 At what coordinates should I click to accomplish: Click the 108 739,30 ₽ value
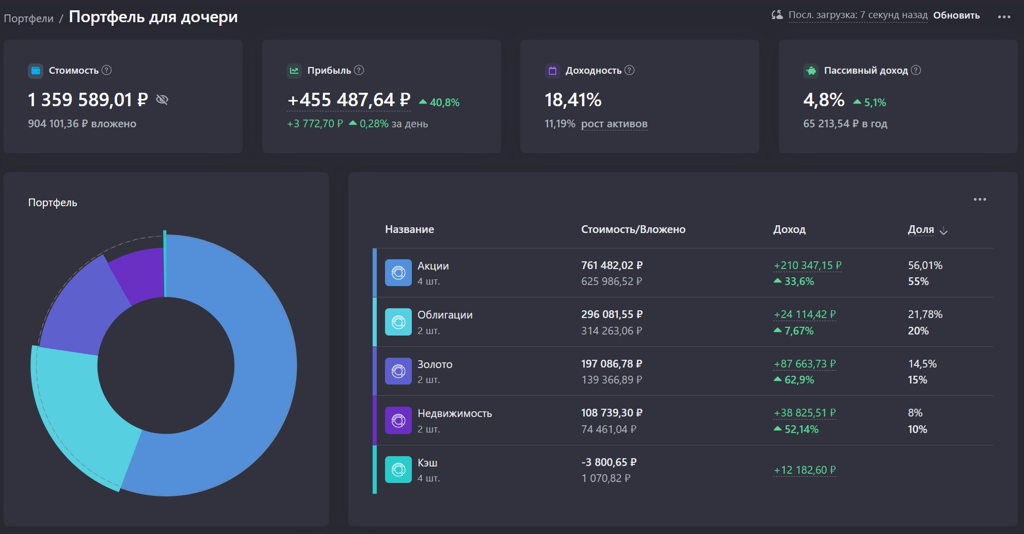611,413
